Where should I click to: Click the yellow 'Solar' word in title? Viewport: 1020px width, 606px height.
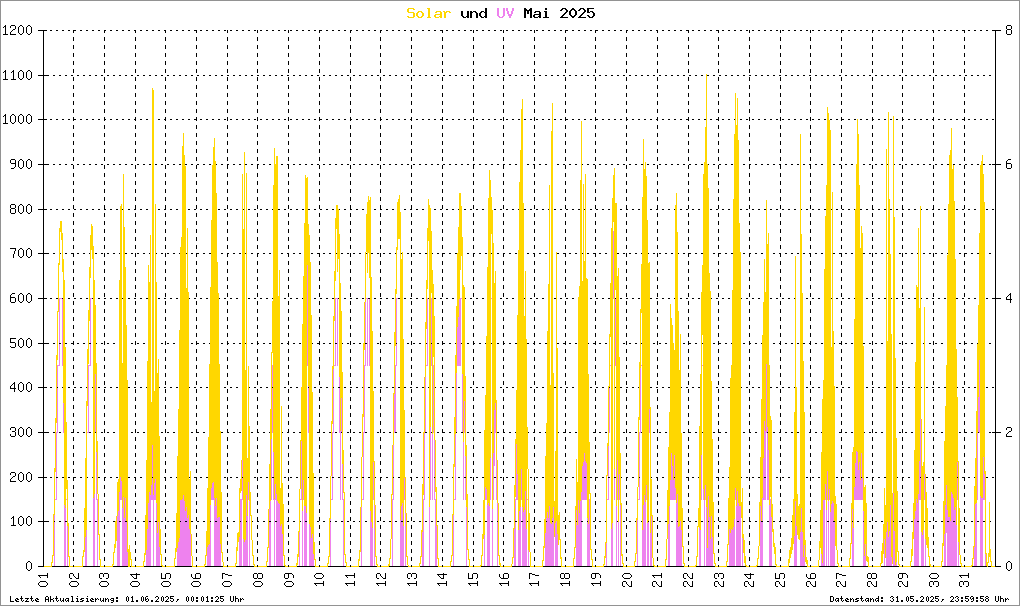[428, 13]
